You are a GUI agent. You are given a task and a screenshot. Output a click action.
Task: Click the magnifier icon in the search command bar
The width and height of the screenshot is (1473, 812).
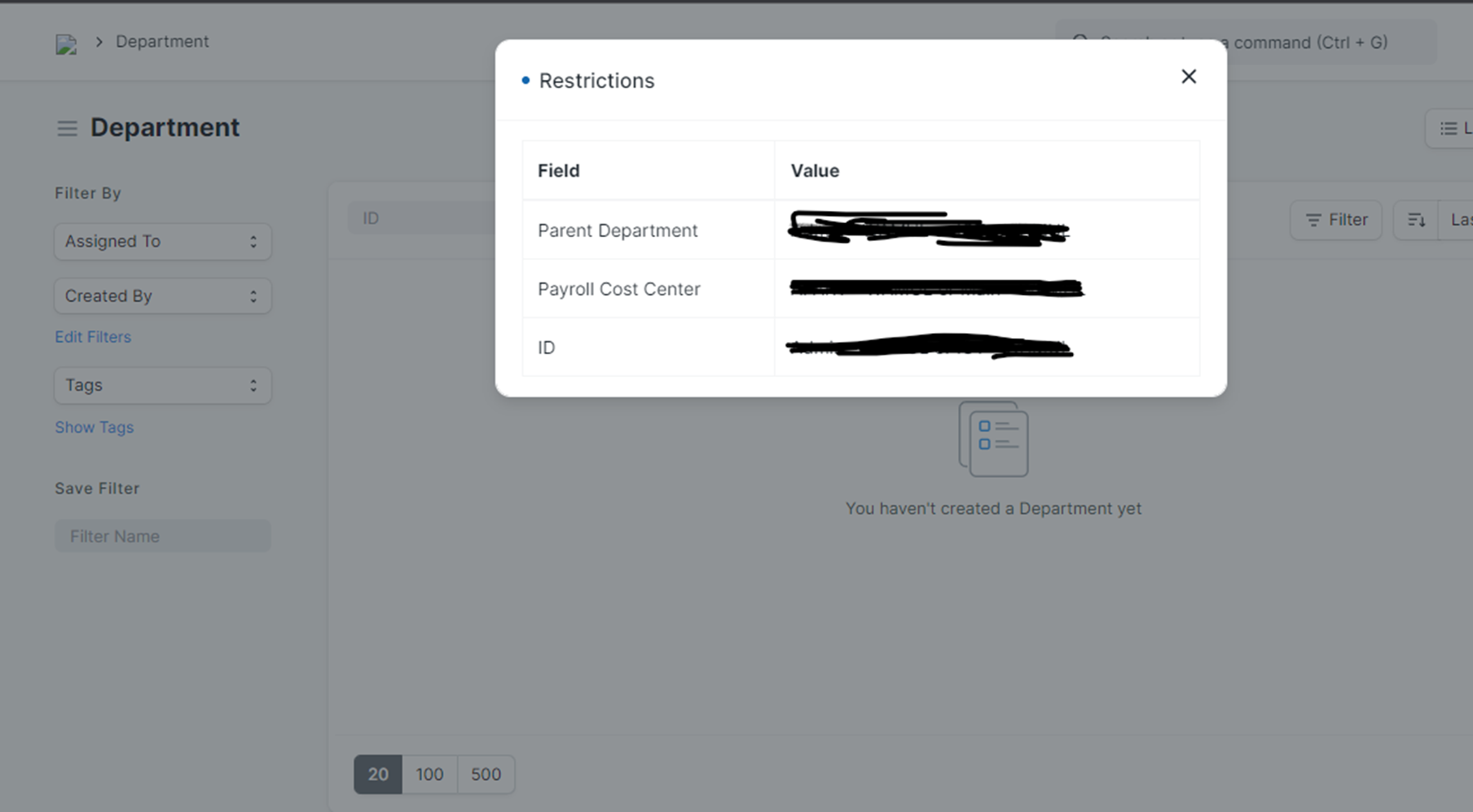point(1080,42)
